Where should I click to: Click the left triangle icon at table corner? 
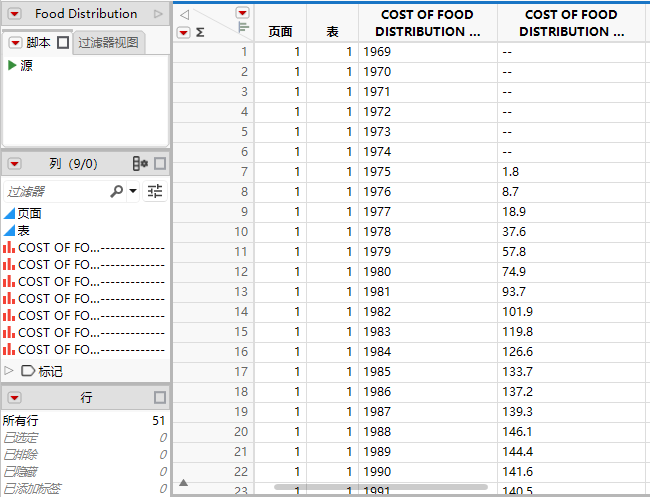tap(185, 15)
